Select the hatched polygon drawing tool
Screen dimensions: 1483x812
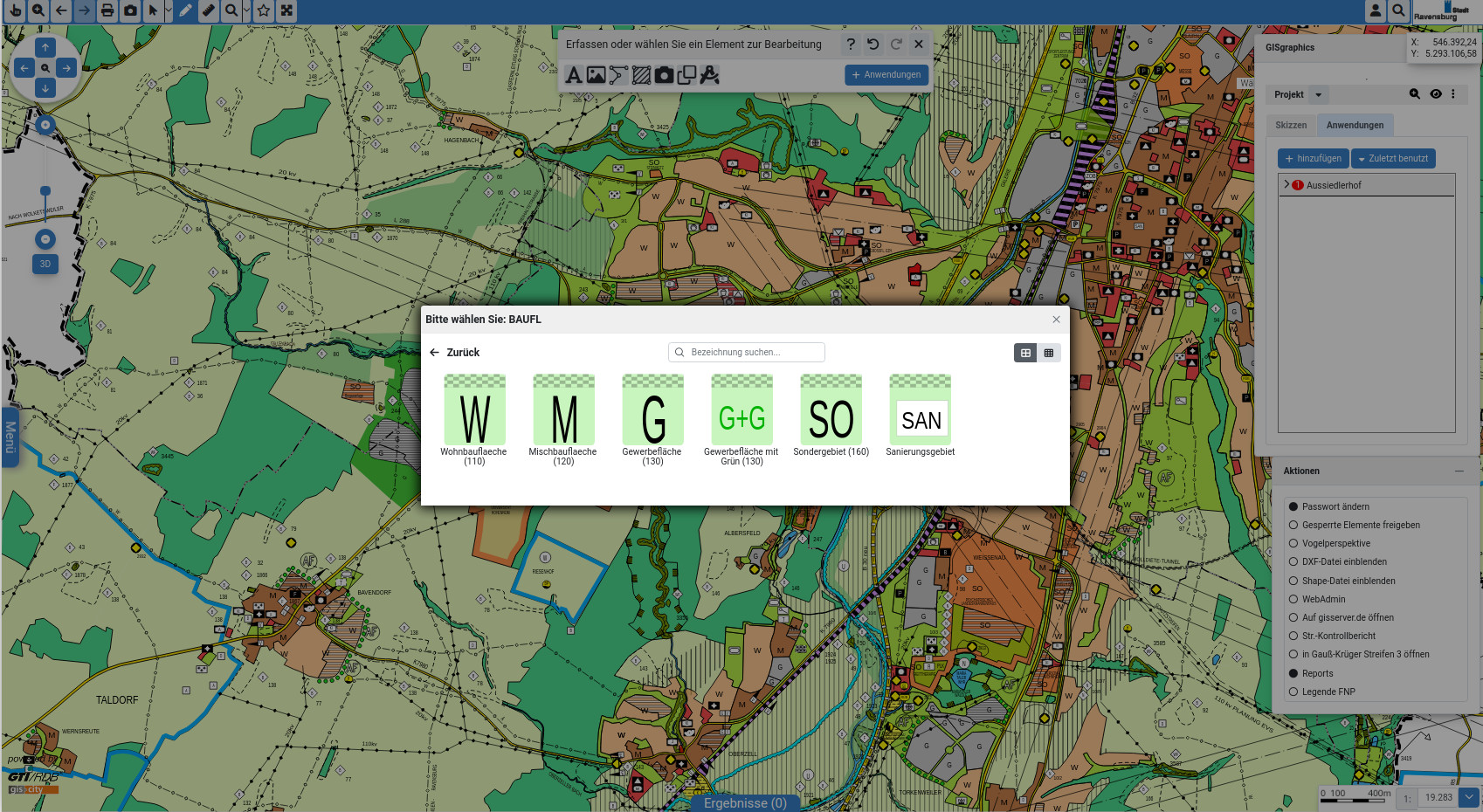point(641,75)
